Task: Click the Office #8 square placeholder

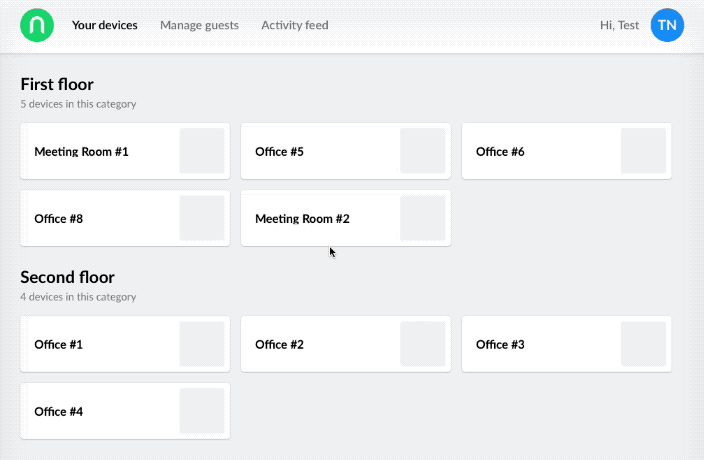Action: (x=202, y=218)
